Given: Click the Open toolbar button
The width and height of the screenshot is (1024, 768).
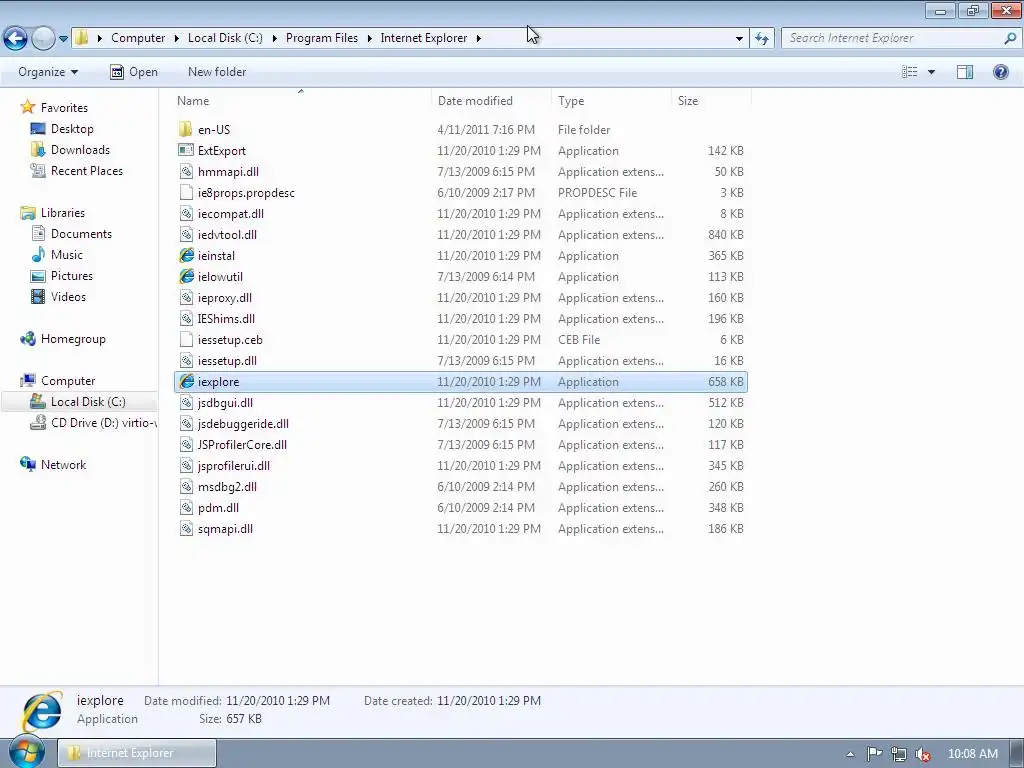Looking at the screenshot, I should (133, 72).
